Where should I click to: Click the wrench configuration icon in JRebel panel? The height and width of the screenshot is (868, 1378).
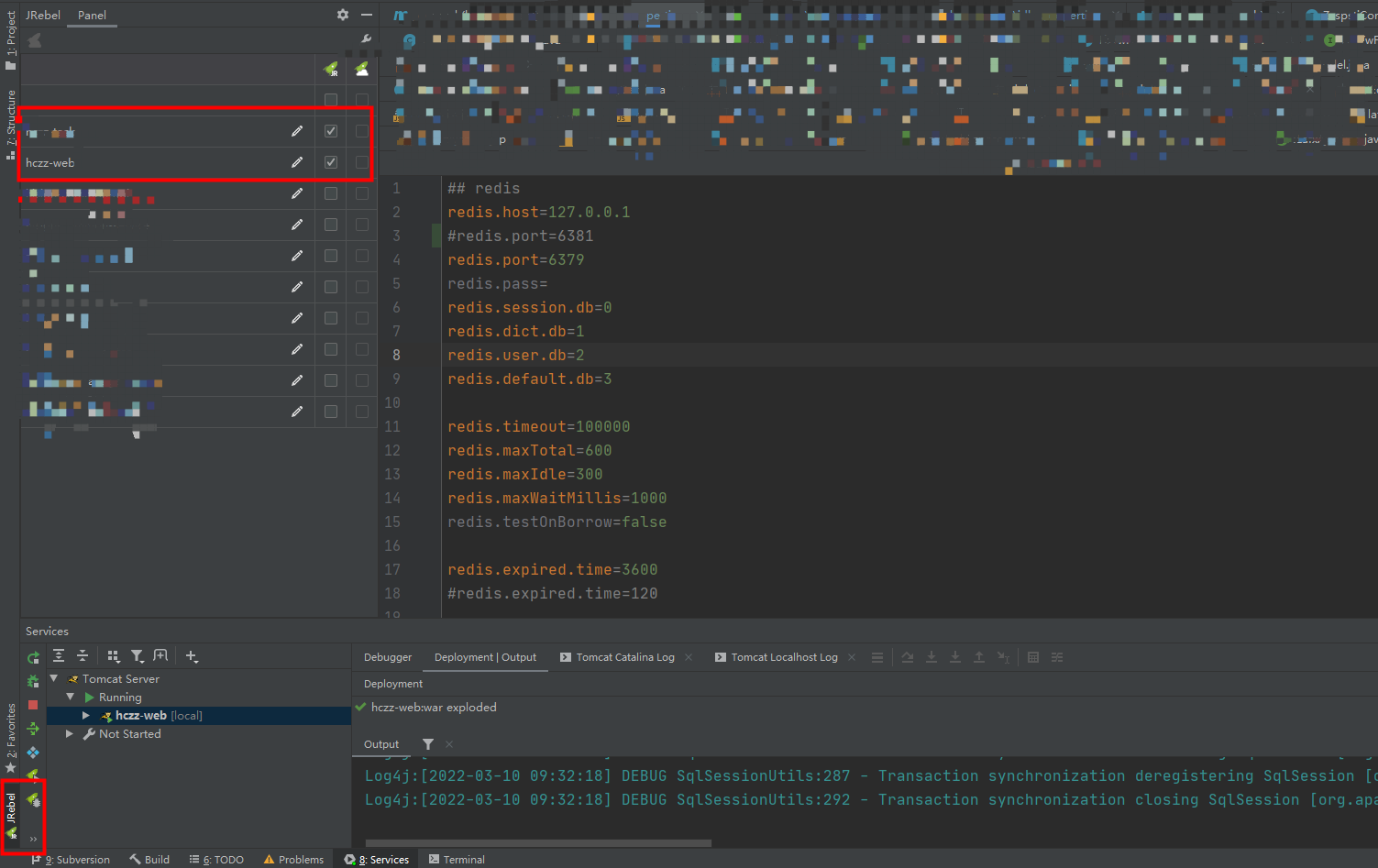367,38
